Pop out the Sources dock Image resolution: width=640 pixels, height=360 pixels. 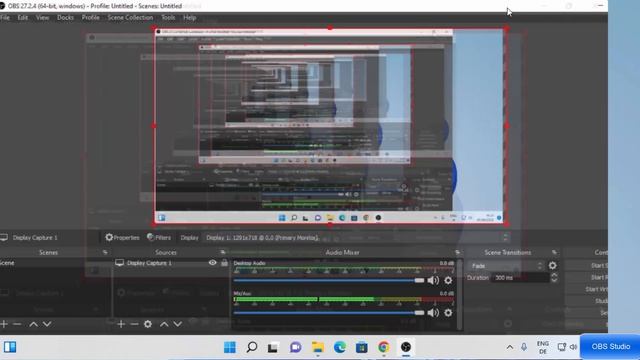[x=222, y=252]
